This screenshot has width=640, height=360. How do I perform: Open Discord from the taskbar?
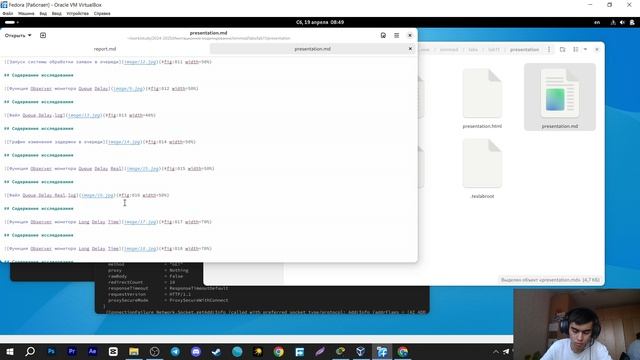[196, 351]
